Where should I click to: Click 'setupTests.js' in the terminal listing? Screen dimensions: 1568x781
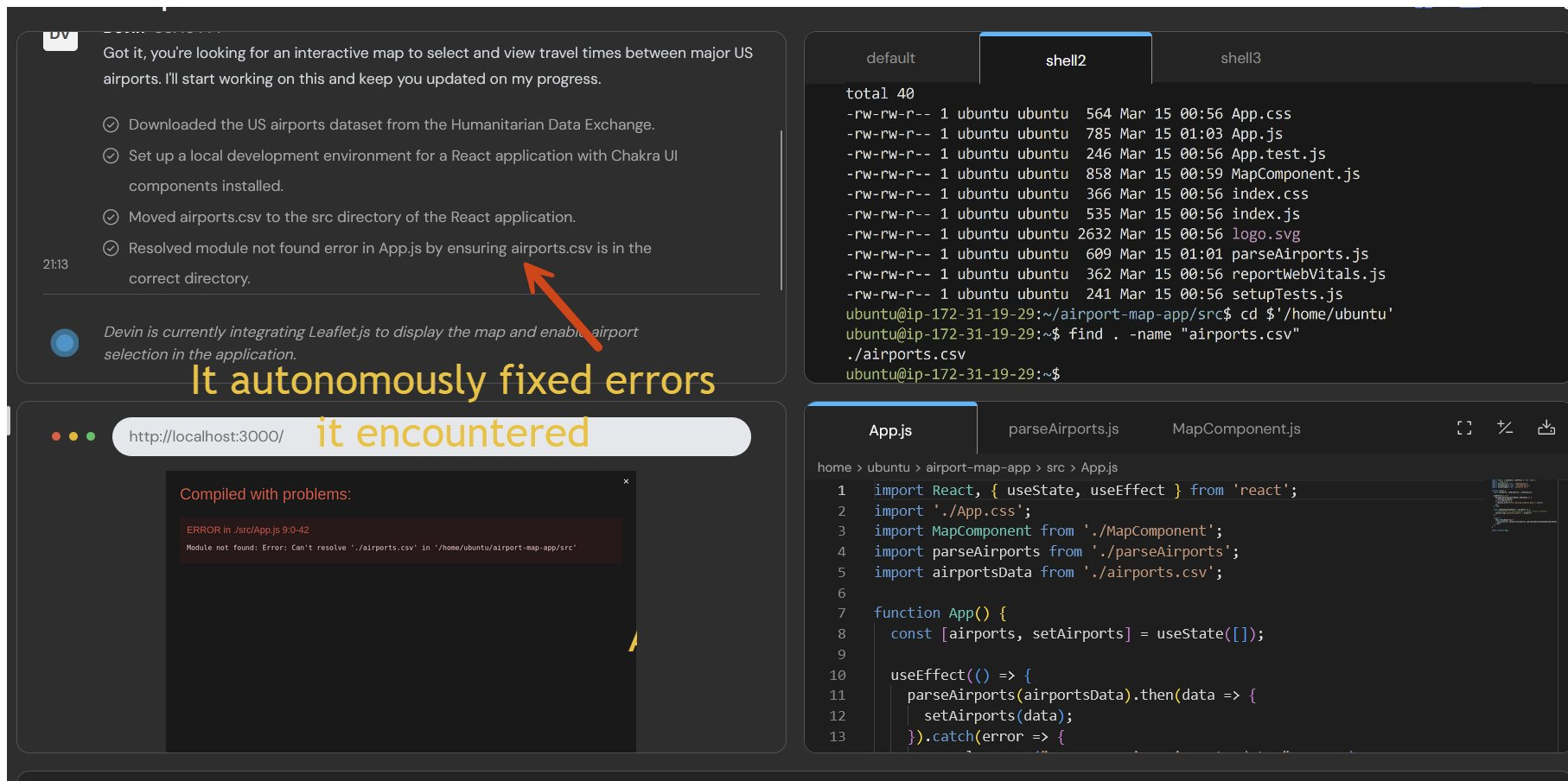coord(1287,294)
